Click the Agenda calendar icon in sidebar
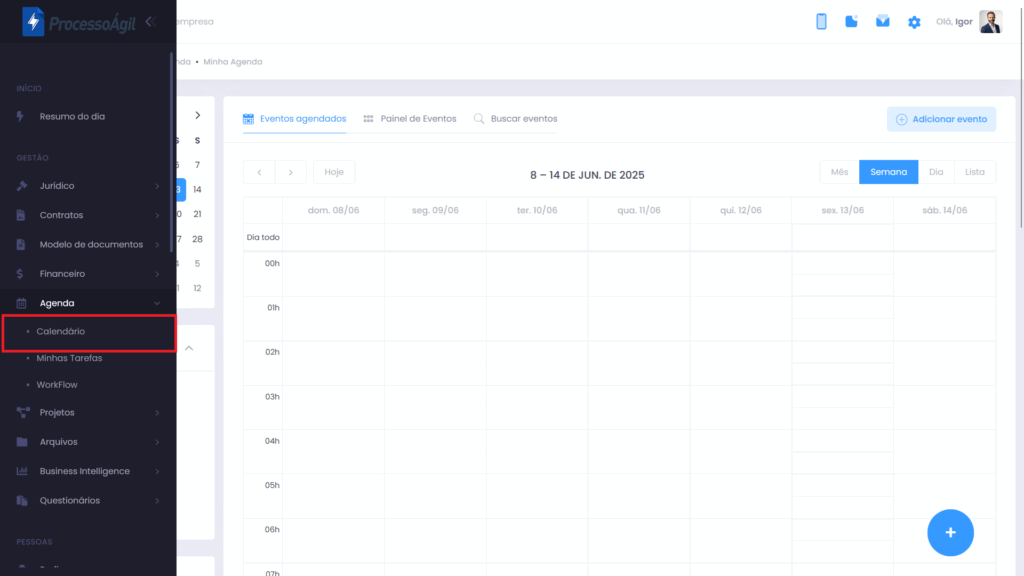Screen dimensions: 1024x576 pos(22,303)
